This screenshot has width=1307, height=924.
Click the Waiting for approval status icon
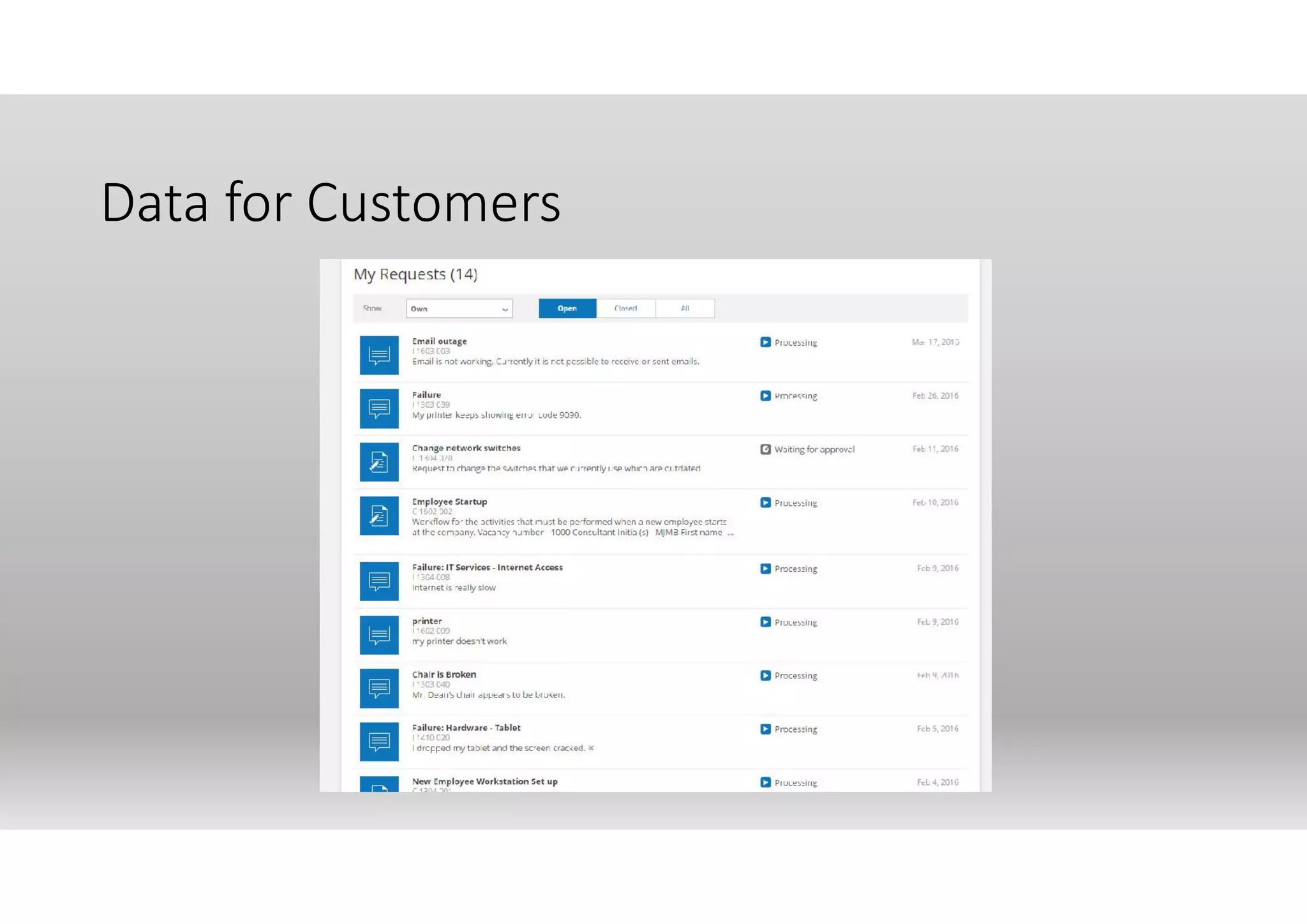coord(765,449)
